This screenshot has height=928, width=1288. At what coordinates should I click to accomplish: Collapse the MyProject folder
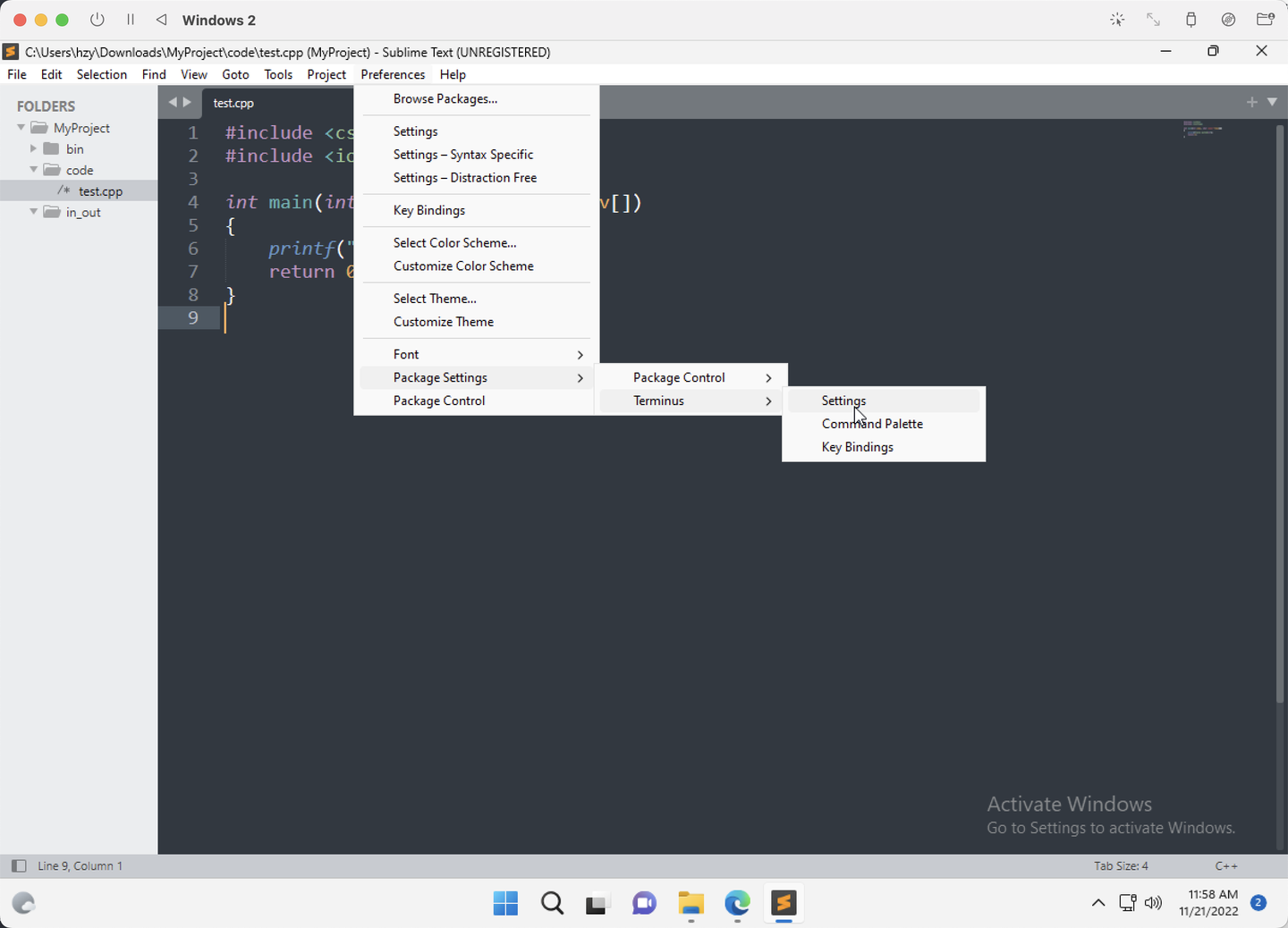point(20,127)
